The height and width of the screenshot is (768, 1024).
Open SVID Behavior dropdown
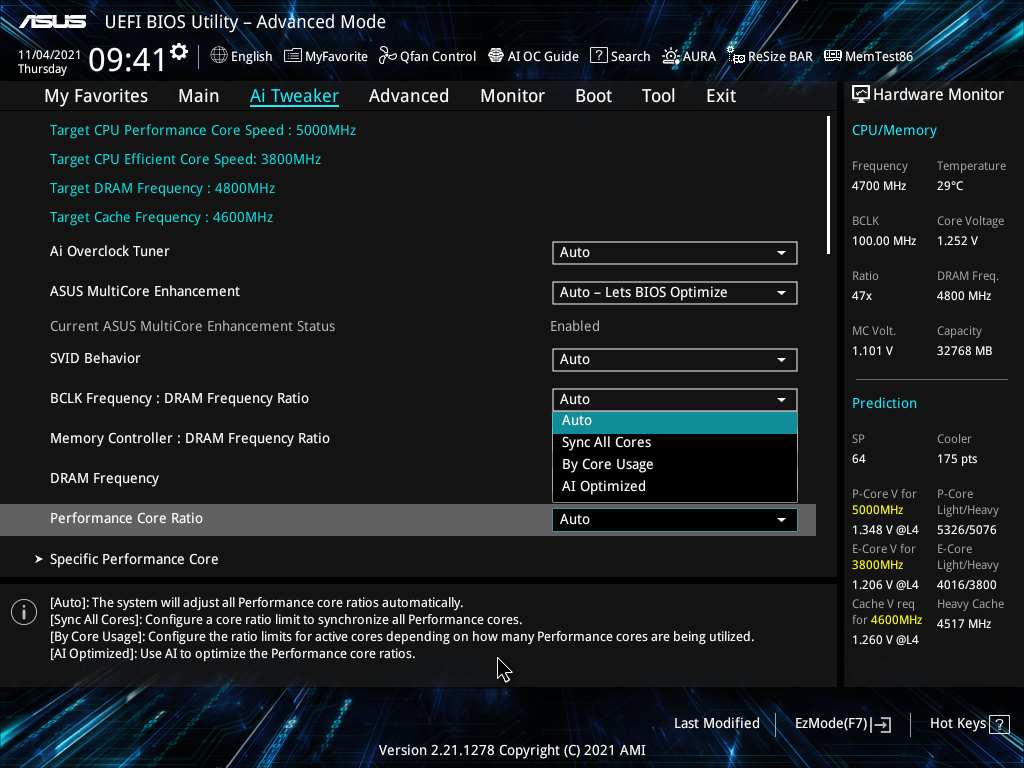coord(675,360)
